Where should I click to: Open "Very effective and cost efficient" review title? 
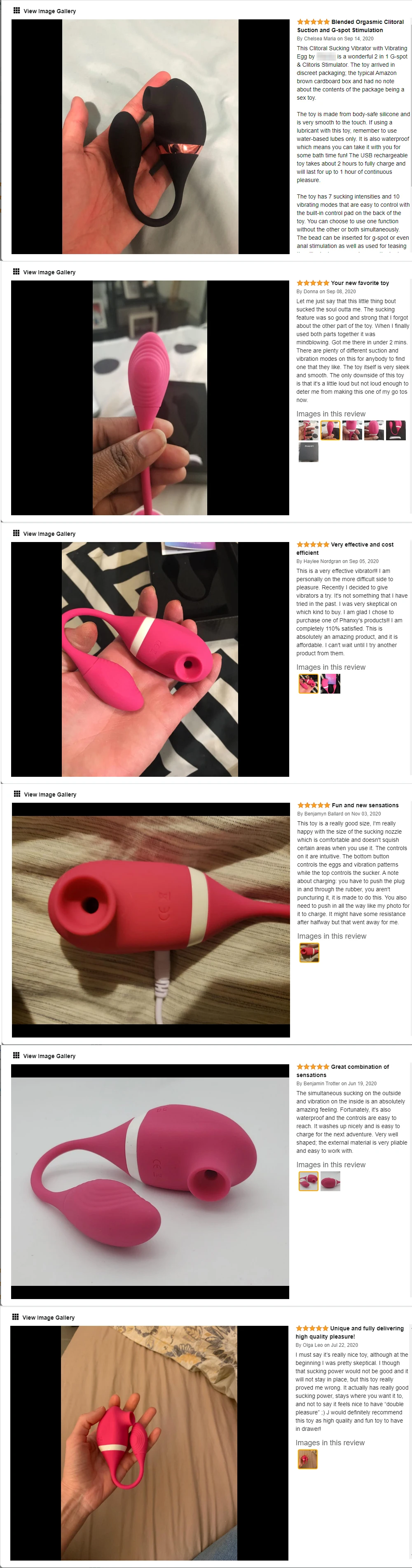345,549
